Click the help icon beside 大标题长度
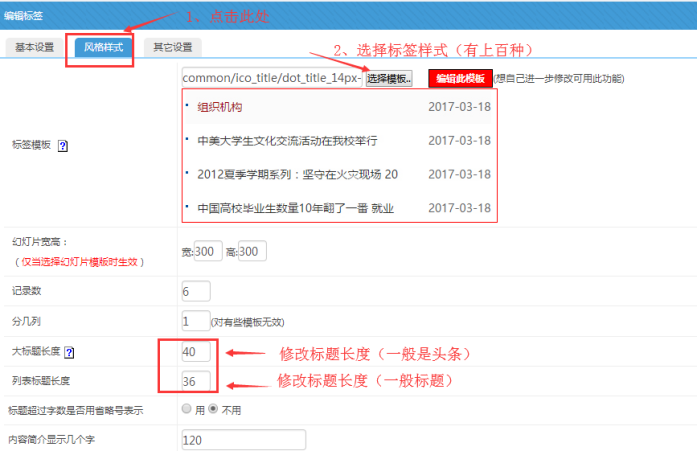 69,352
